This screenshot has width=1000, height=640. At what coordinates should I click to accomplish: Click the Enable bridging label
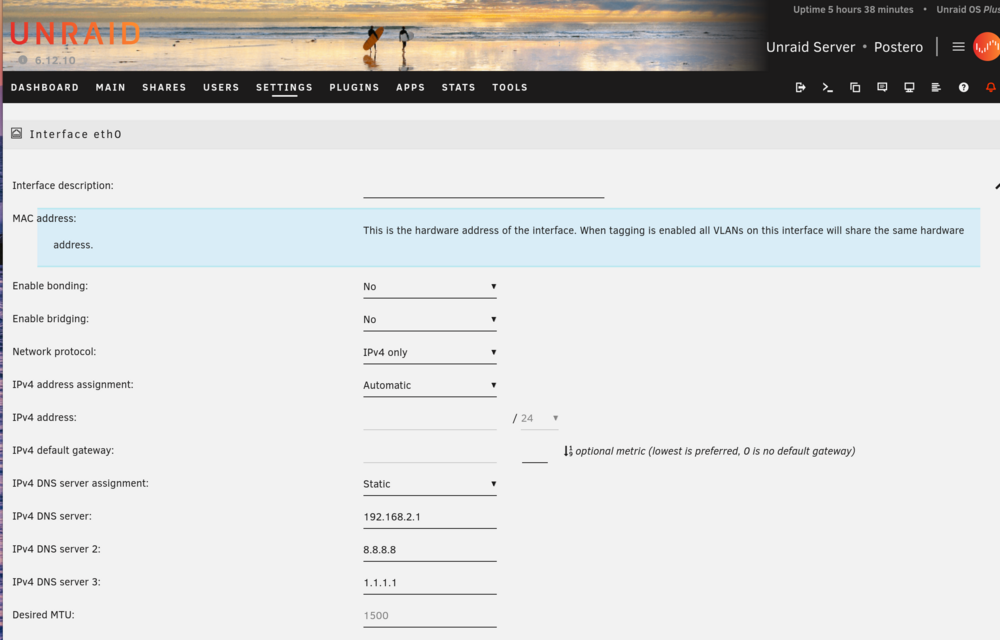point(50,319)
